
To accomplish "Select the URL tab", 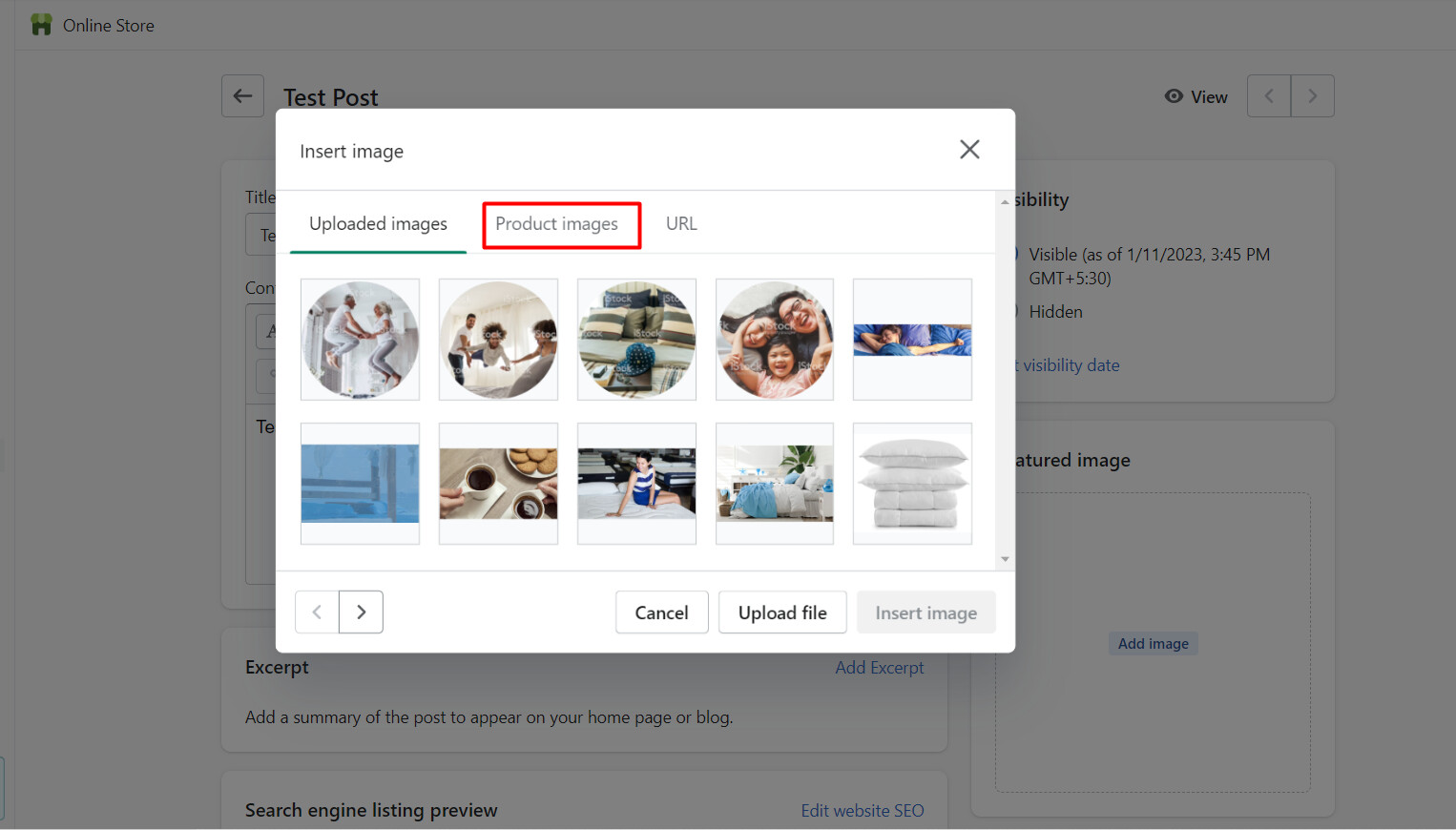I will click(x=681, y=224).
